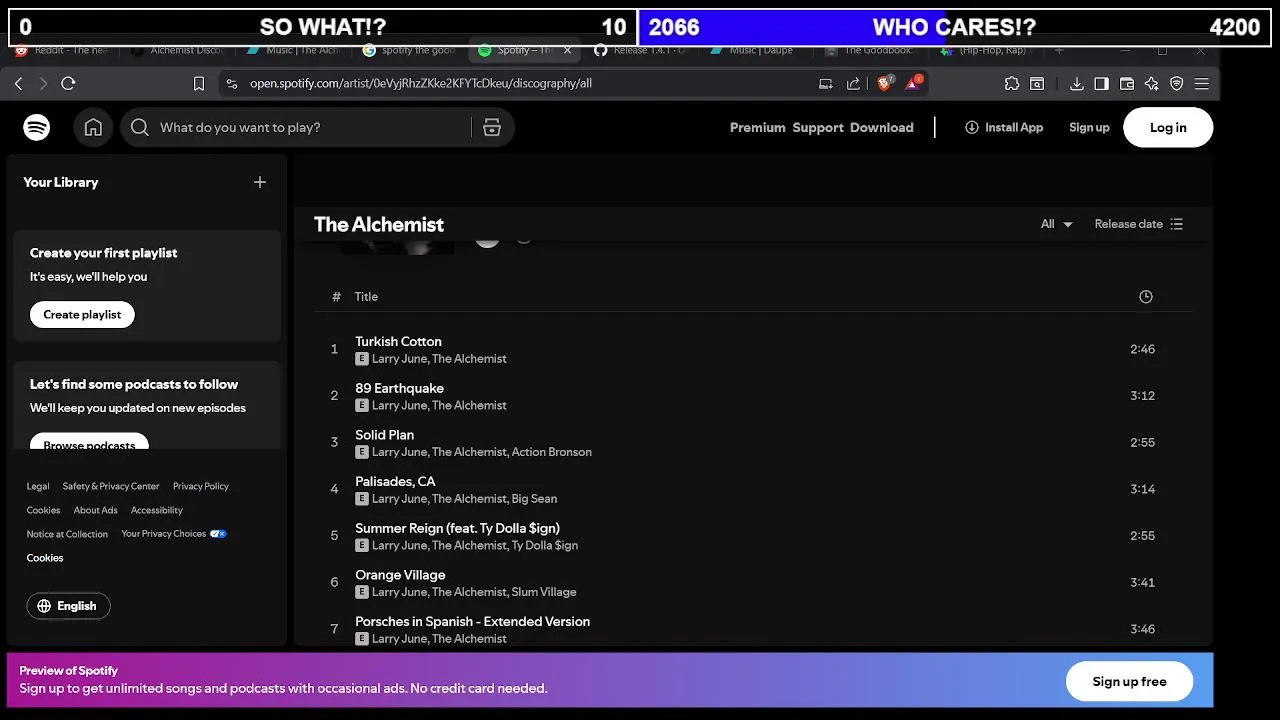Screen dimensions: 1280x720
Task: Click the clock duration column icon
Action: [x=1146, y=297]
